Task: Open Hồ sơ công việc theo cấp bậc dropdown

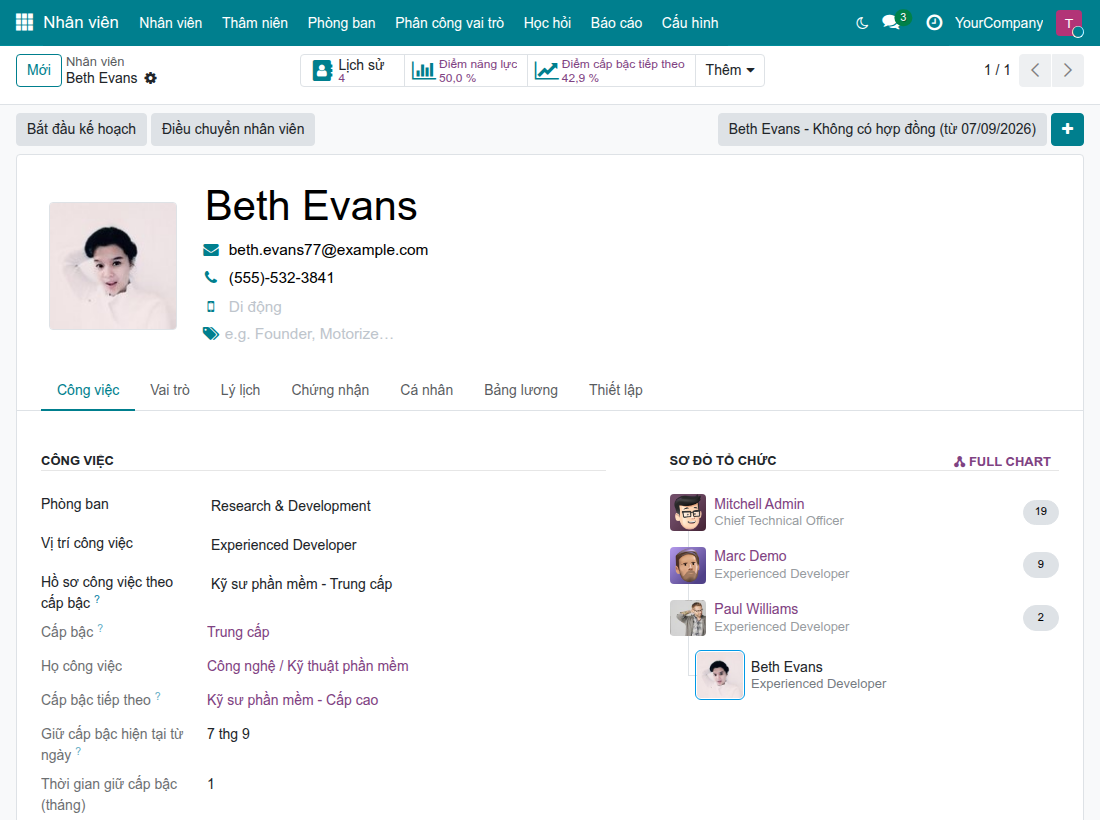Action: (405, 584)
